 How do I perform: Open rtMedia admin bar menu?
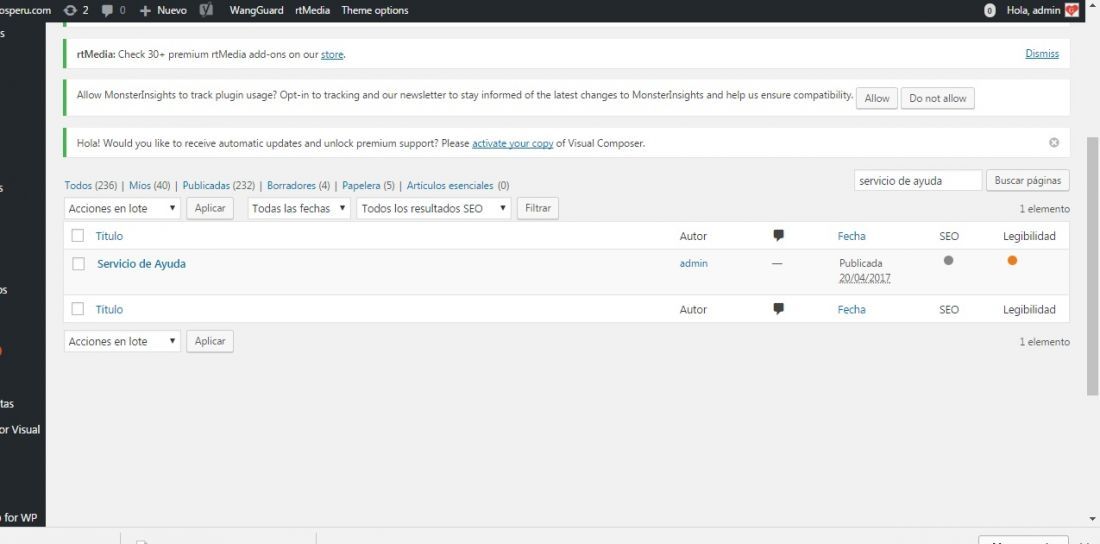click(312, 11)
